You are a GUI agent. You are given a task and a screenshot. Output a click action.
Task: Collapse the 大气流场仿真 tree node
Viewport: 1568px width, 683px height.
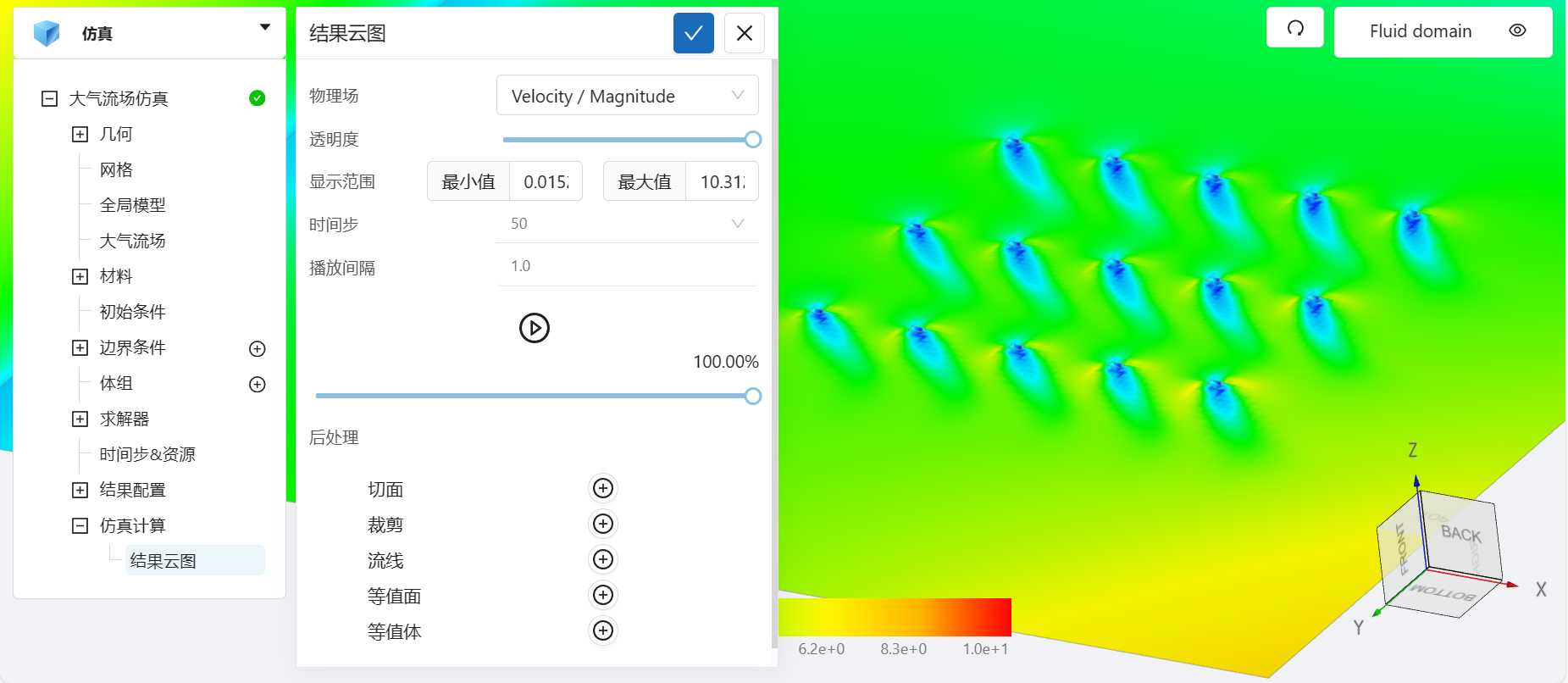[50, 98]
